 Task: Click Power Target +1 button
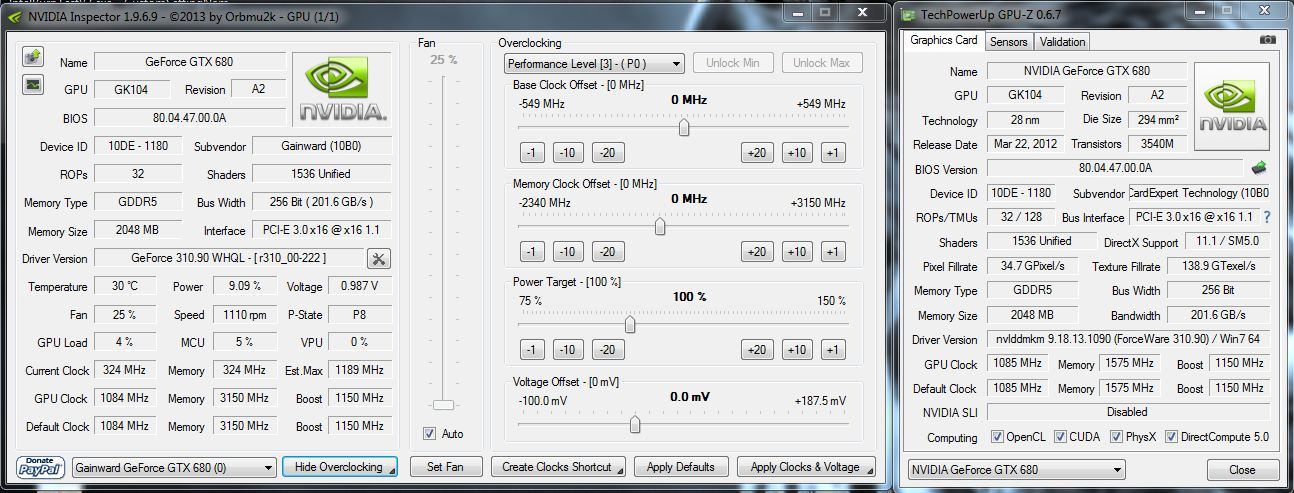coord(832,350)
